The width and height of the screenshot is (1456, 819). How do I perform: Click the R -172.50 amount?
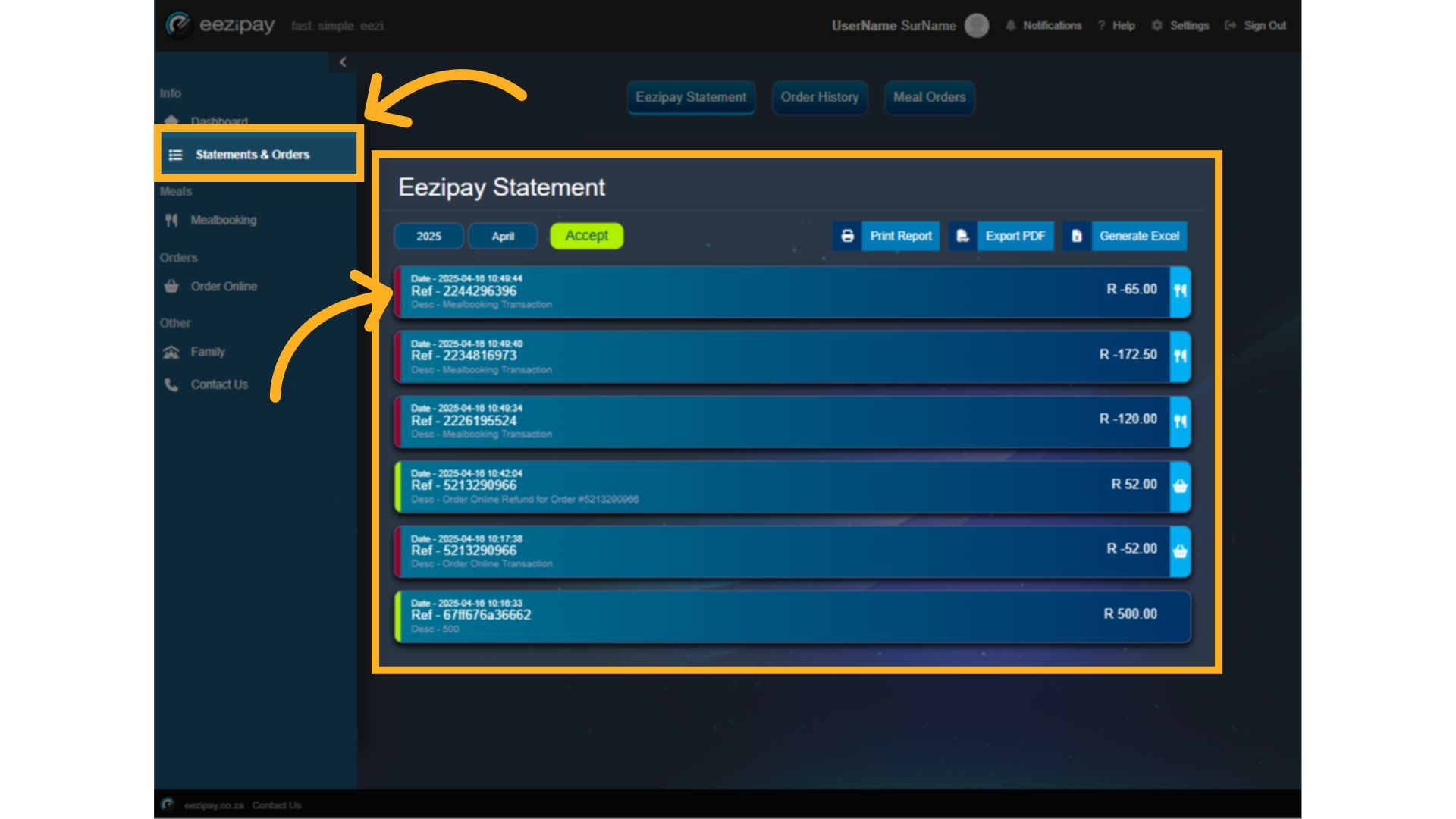(x=1128, y=355)
